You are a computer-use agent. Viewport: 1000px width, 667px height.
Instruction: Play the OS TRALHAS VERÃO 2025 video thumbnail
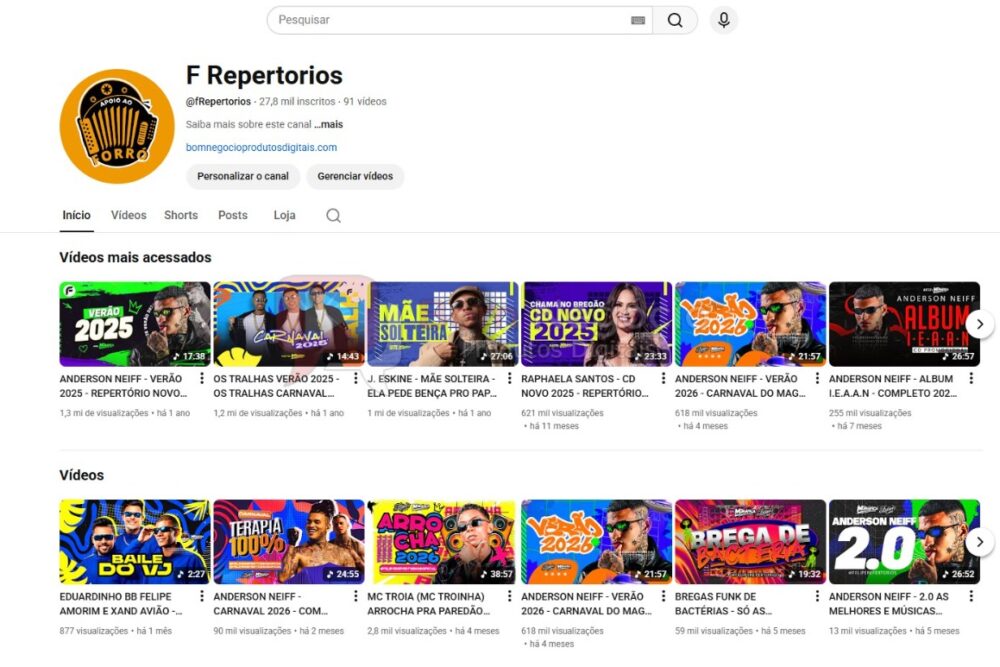[x=288, y=321]
